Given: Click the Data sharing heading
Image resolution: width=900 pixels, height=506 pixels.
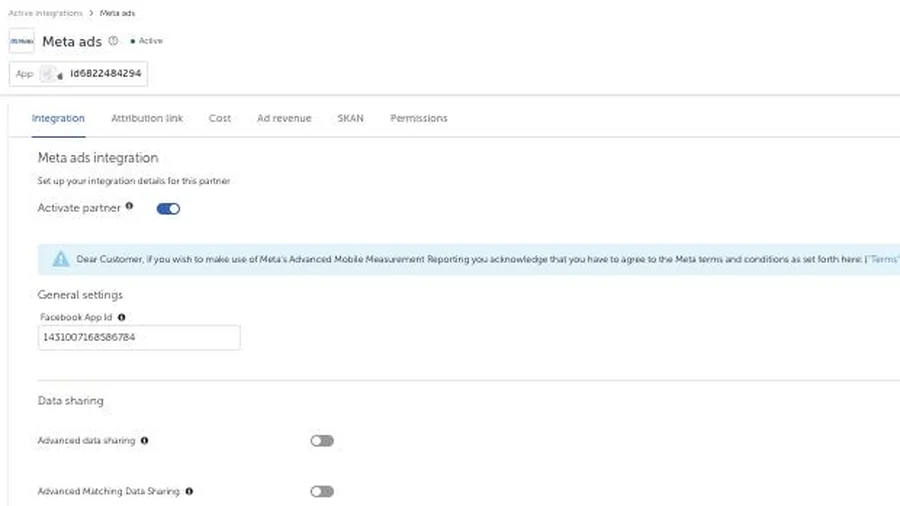Looking at the screenshot, I should click(71, 400).
